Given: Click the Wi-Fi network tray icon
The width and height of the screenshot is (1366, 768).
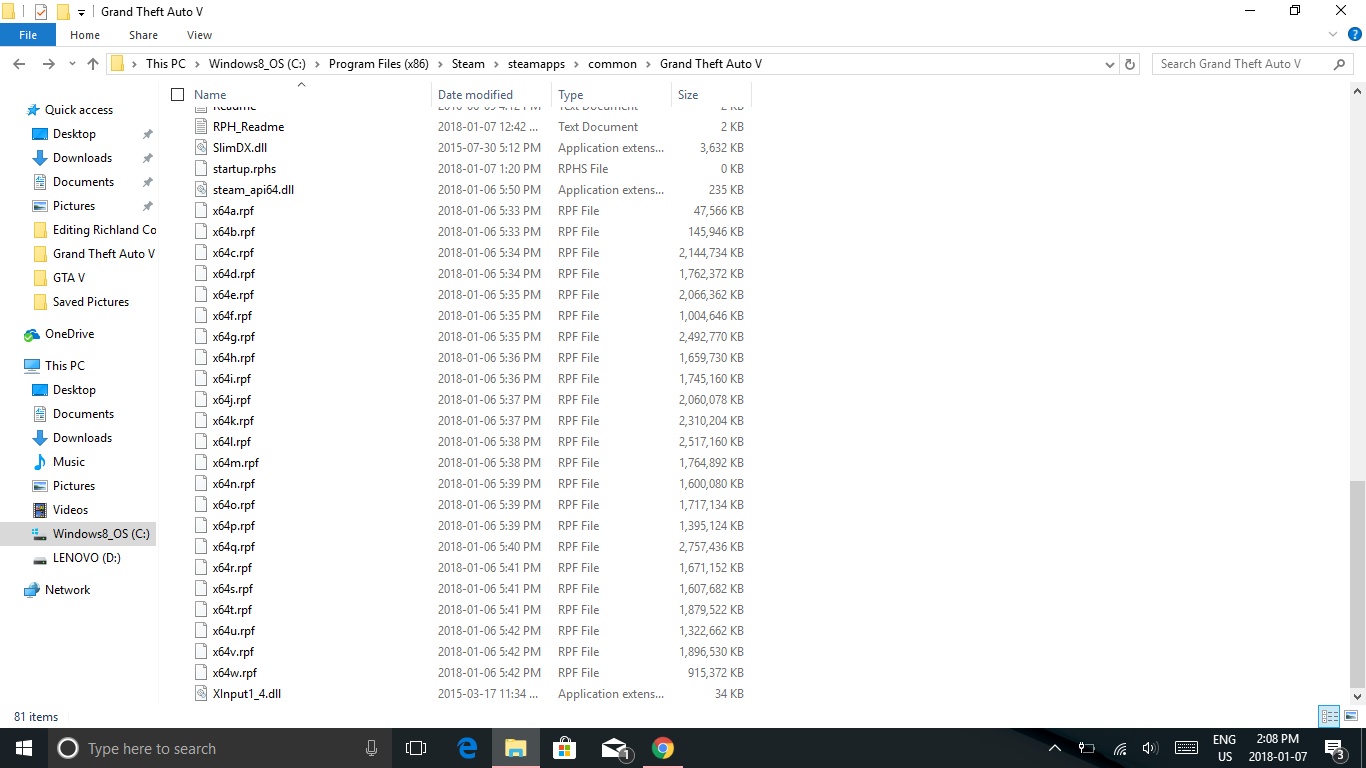Looking at the screenshot, I should click(x=1120, y=748).
